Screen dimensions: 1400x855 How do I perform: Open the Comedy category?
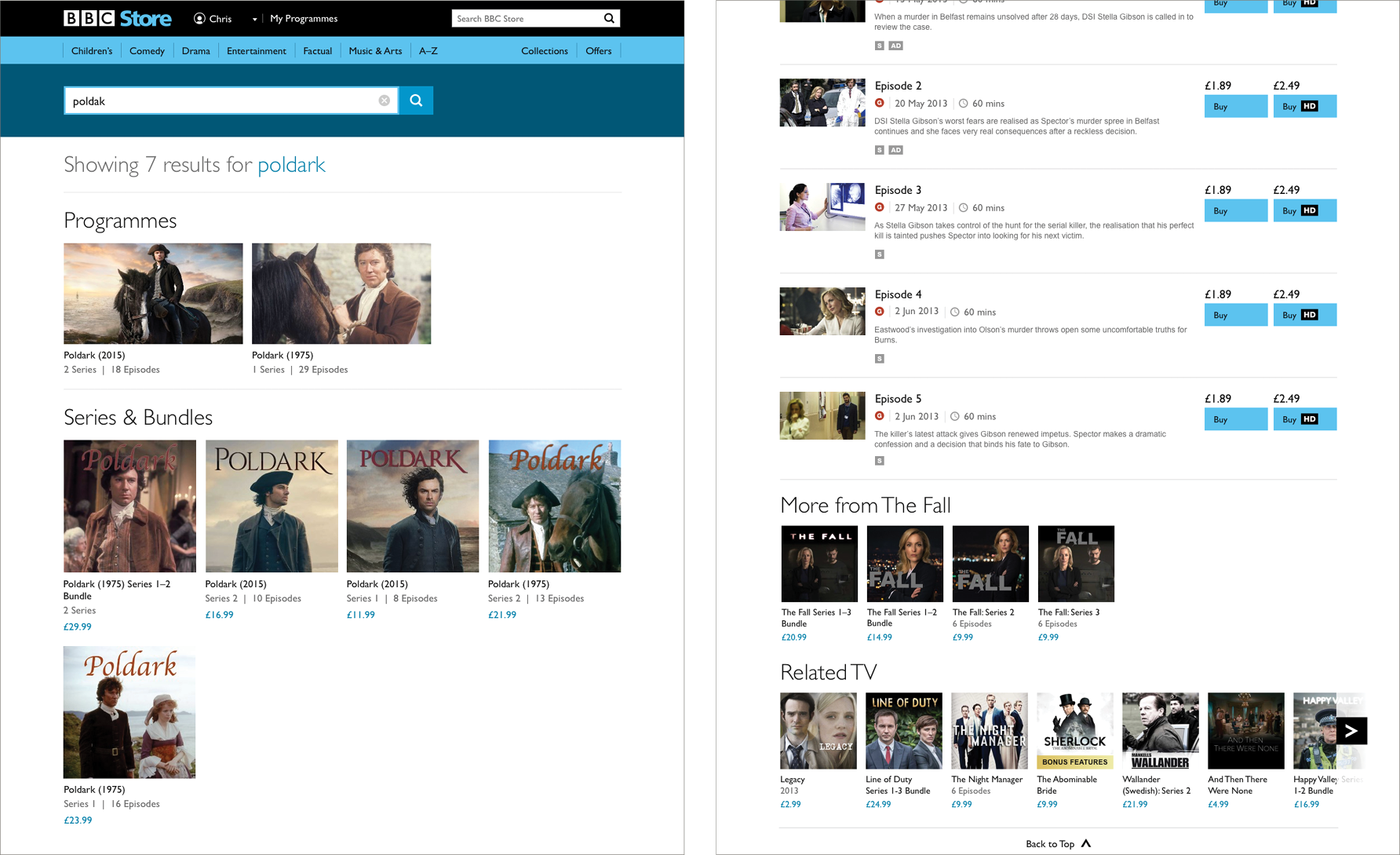147,51
